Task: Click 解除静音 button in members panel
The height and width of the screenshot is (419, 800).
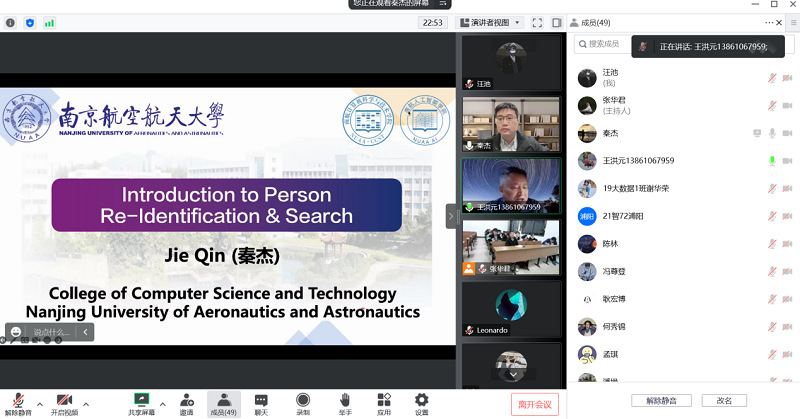Action: click(661, 401)
